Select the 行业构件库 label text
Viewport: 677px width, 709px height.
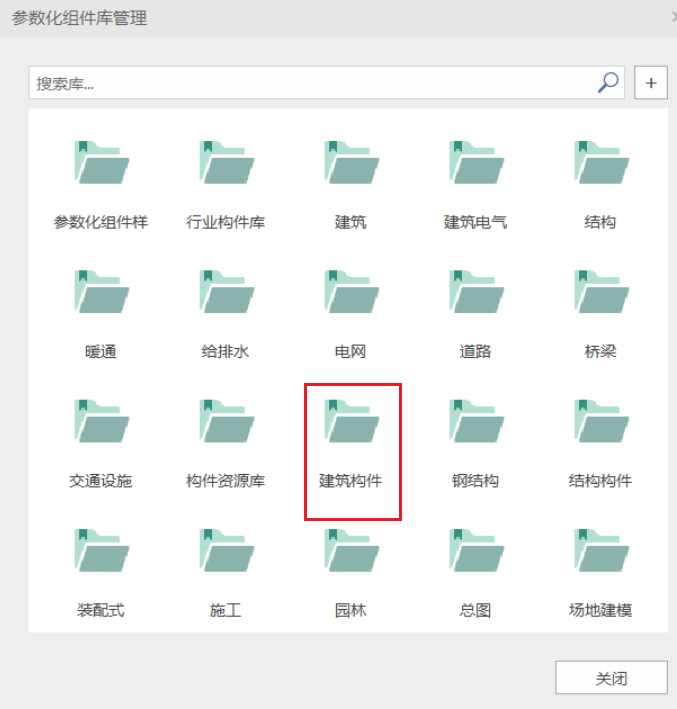point(226,222)
